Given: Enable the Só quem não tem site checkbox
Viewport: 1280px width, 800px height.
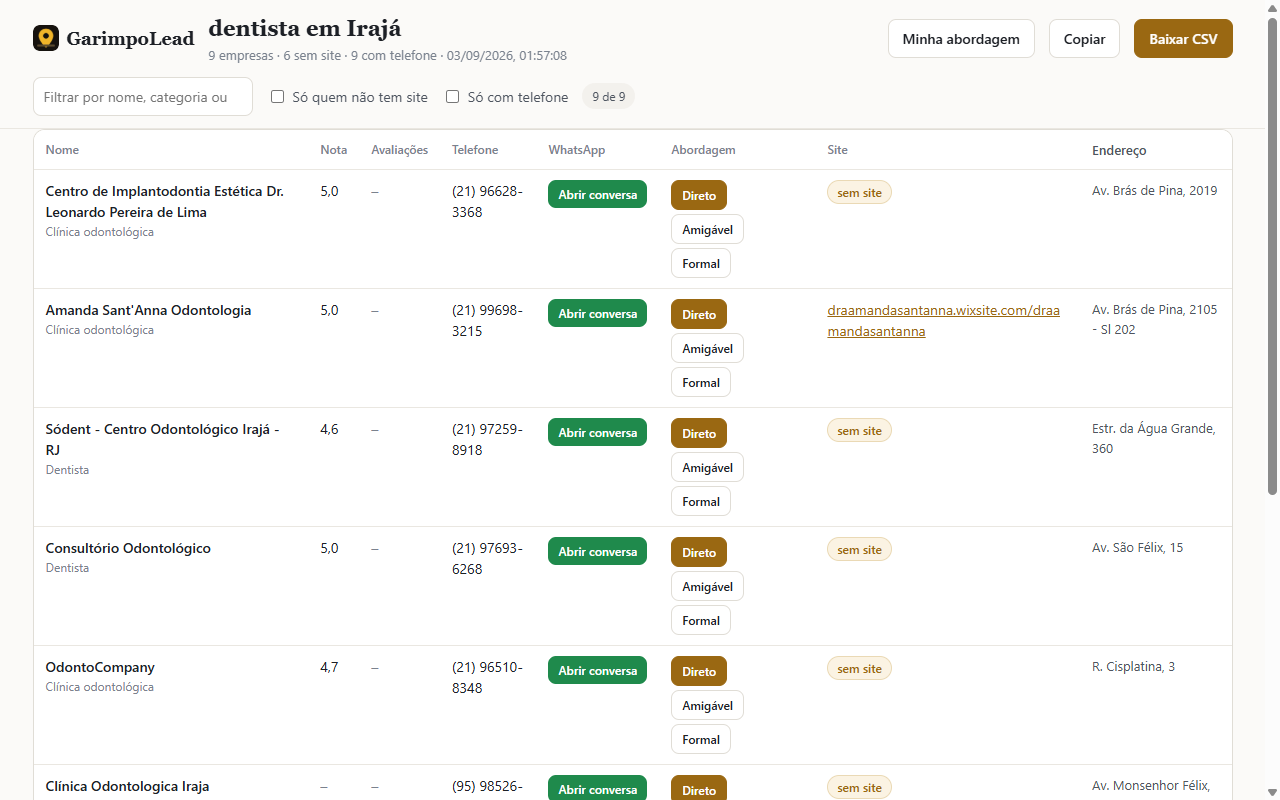Looking at the screenshot, I should click(x=278, y=97).
